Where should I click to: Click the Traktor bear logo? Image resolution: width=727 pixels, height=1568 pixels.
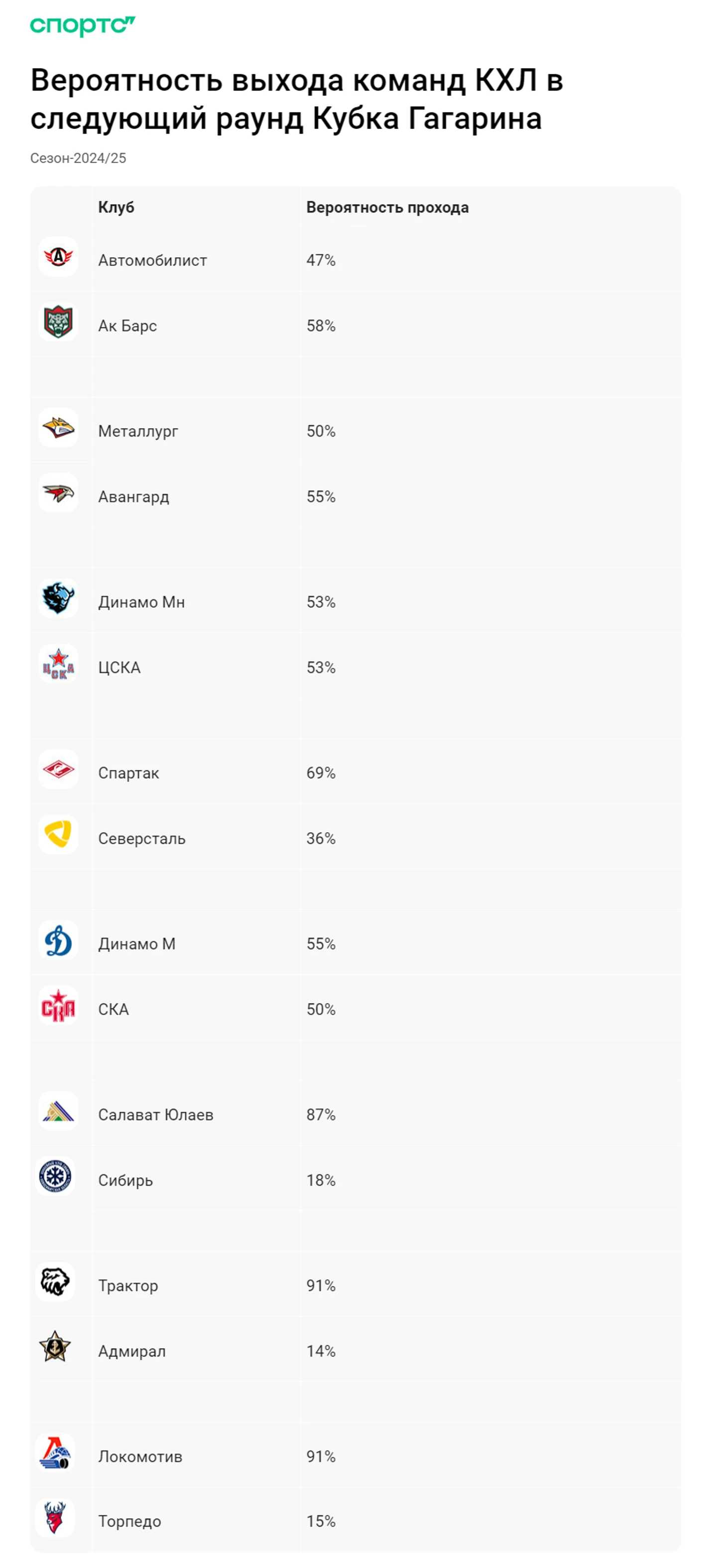55,1282
